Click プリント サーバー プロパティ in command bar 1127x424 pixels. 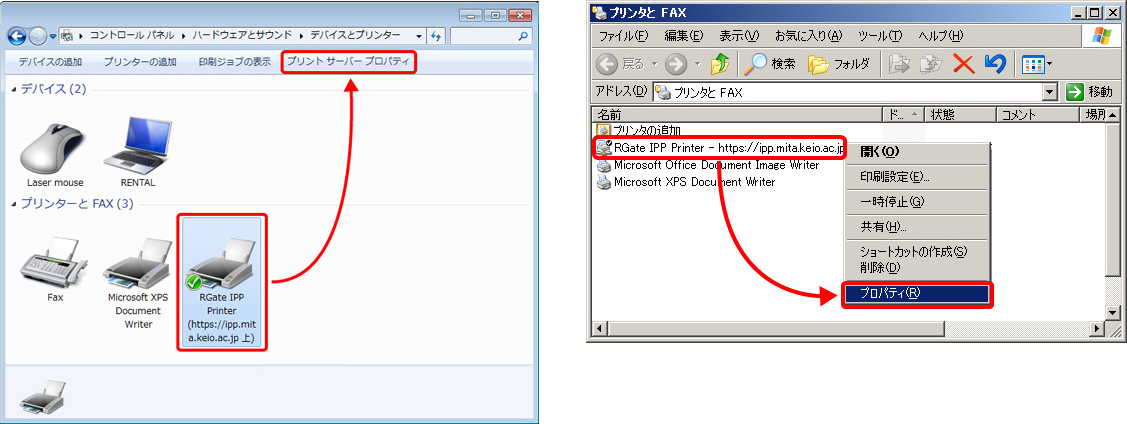tap(348, 62)
